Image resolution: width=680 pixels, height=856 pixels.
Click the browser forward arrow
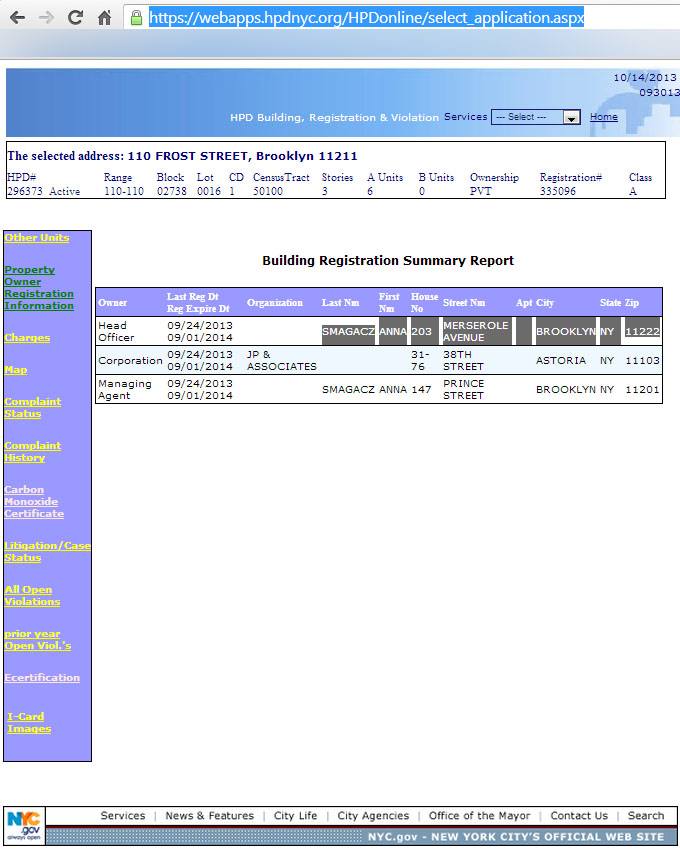click(46, 18)
